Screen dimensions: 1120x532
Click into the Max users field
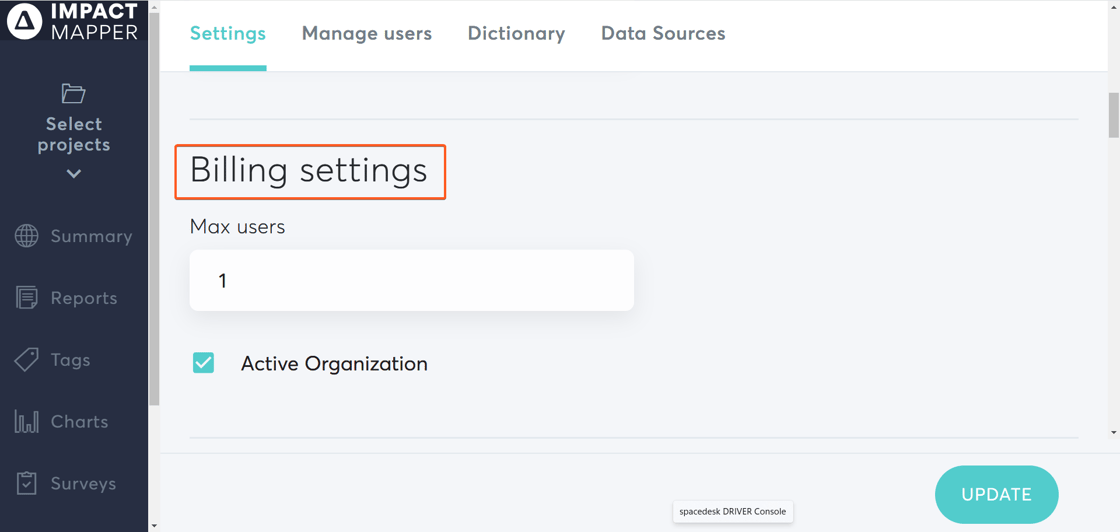411,280
